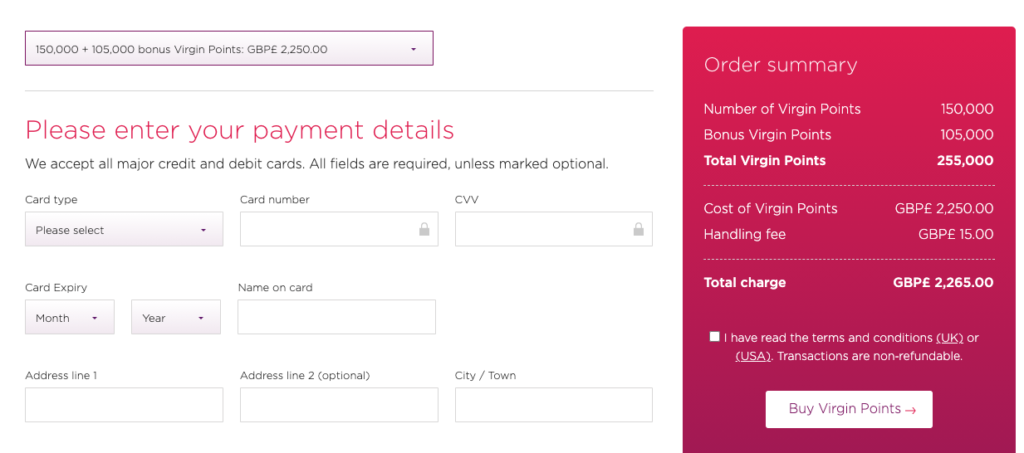Image resolution: width=1024 pixels, height=453 pixels.
Task: Open the Virgin Points amount dropdown
Action: [229, 48]
